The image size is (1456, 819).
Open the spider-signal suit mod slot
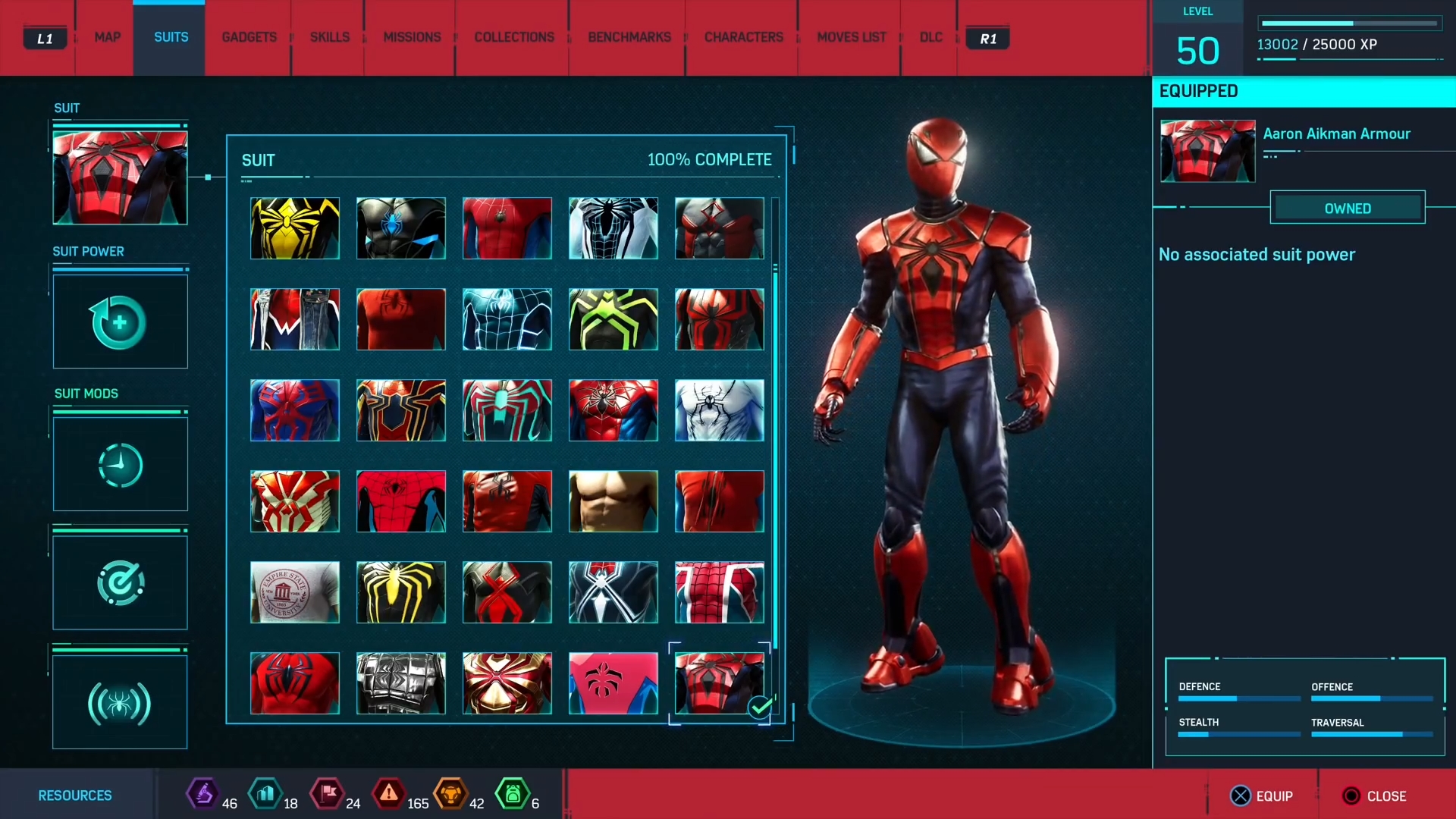(120, 702)
